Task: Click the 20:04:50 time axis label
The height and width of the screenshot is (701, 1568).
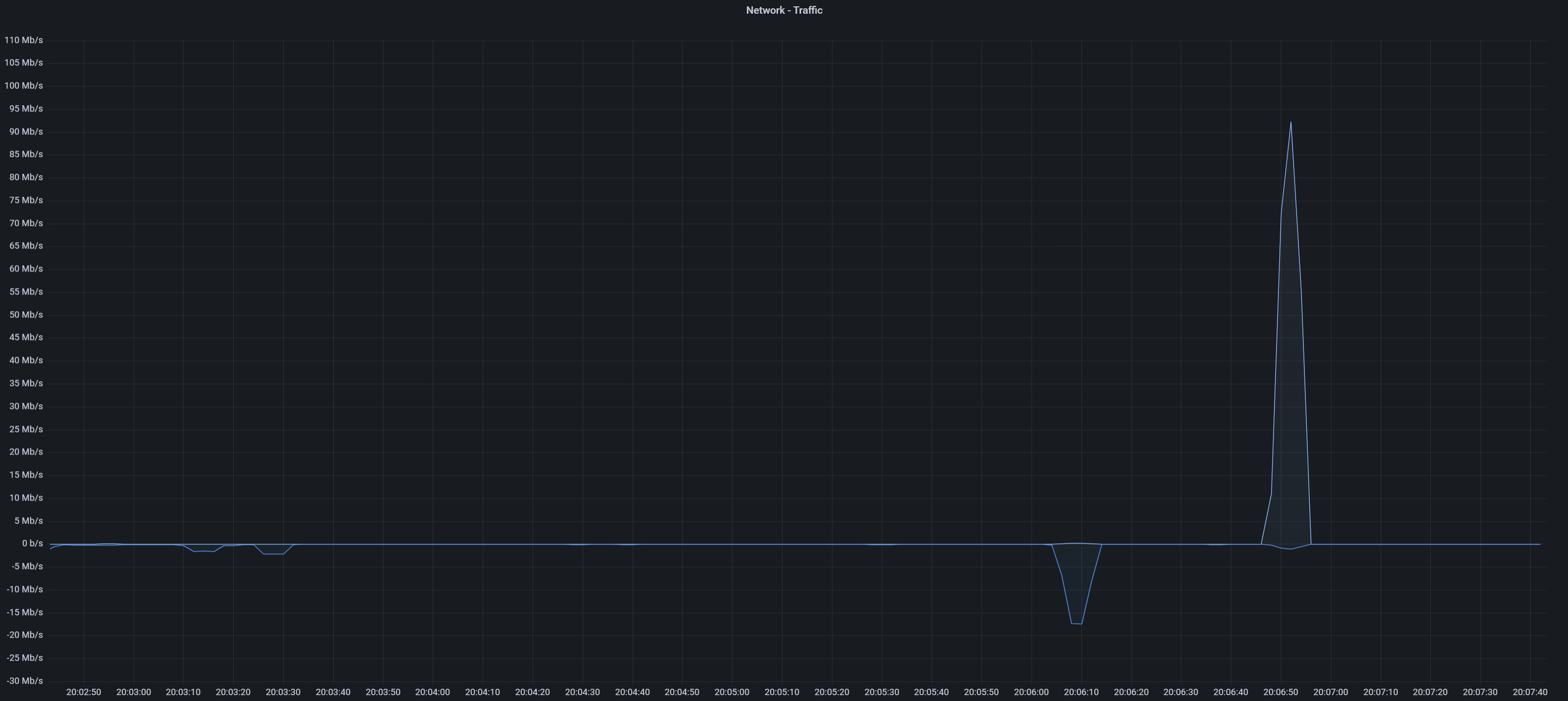Action: pos(683,693)
